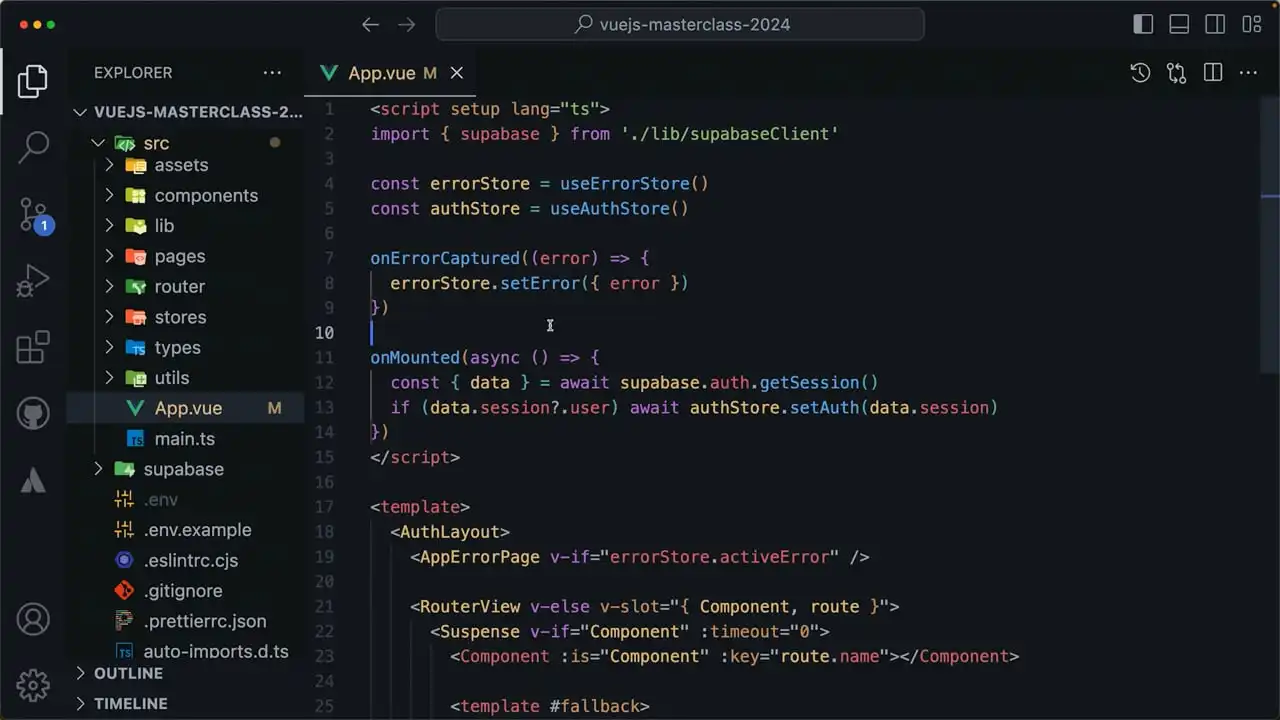Open the .gitignore file
Screen dimensions: 1280x720
(x=185, y=591)
